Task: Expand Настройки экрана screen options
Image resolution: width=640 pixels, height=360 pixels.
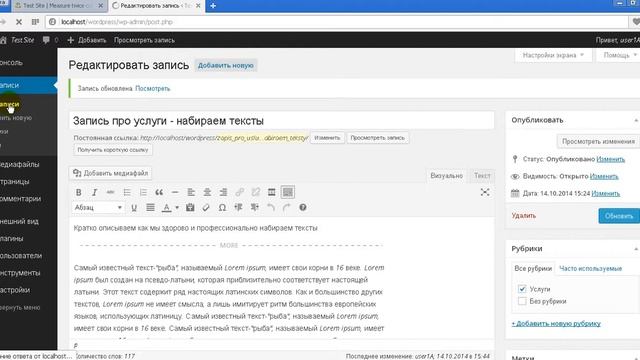Action: (x=553, y=55)
